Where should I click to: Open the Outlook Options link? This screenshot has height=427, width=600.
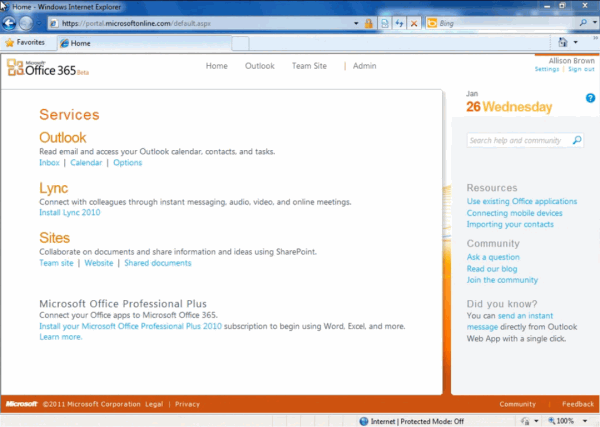click(x=127, y=163)
